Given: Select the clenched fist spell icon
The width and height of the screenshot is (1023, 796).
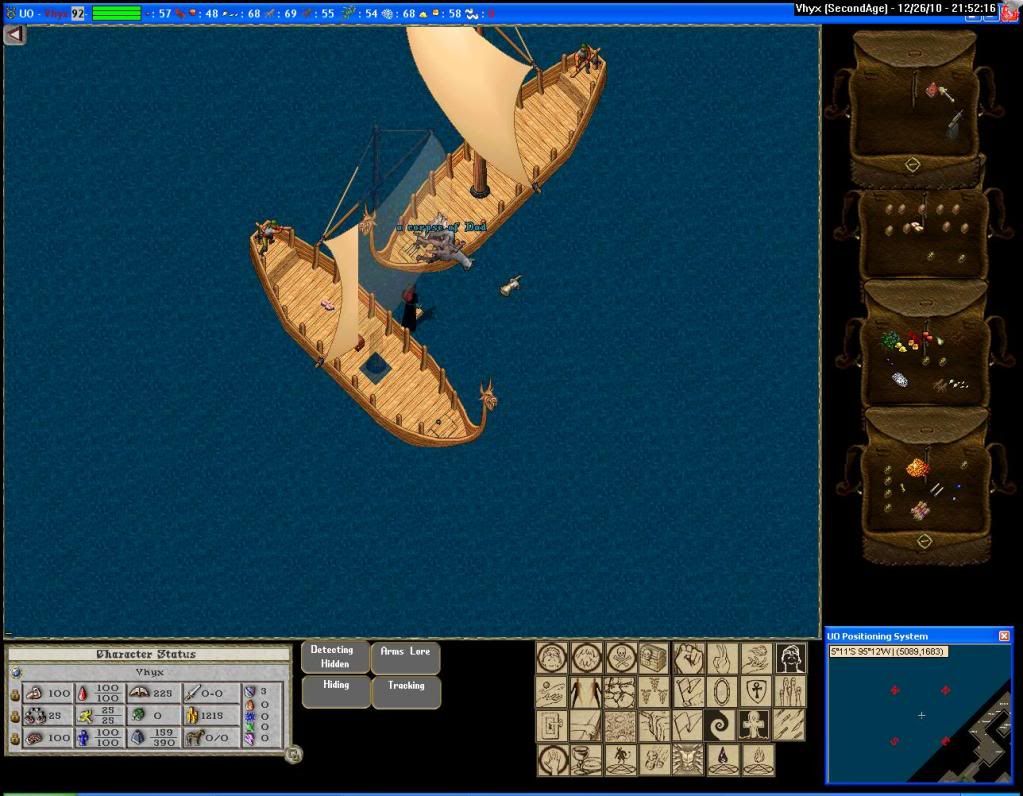Looking at the screenshot, I should 688,658.
